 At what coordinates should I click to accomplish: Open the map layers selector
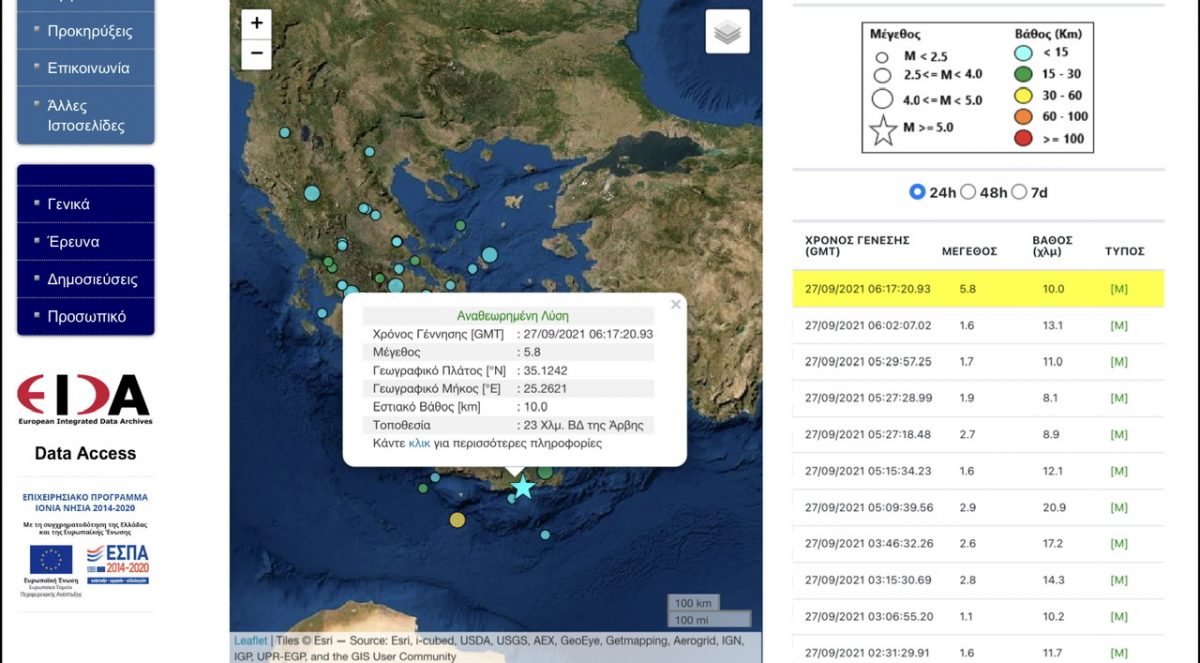tap(727, 32)
